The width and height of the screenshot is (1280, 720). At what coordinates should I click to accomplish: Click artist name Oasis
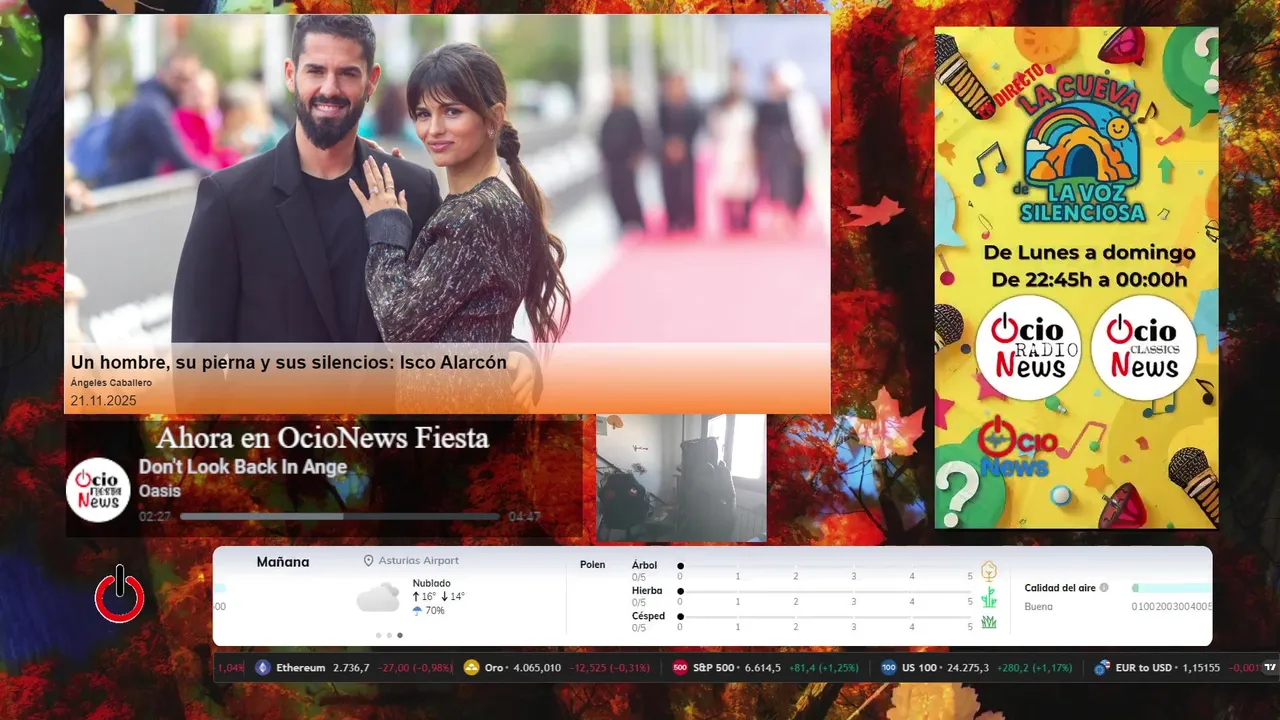159,491
